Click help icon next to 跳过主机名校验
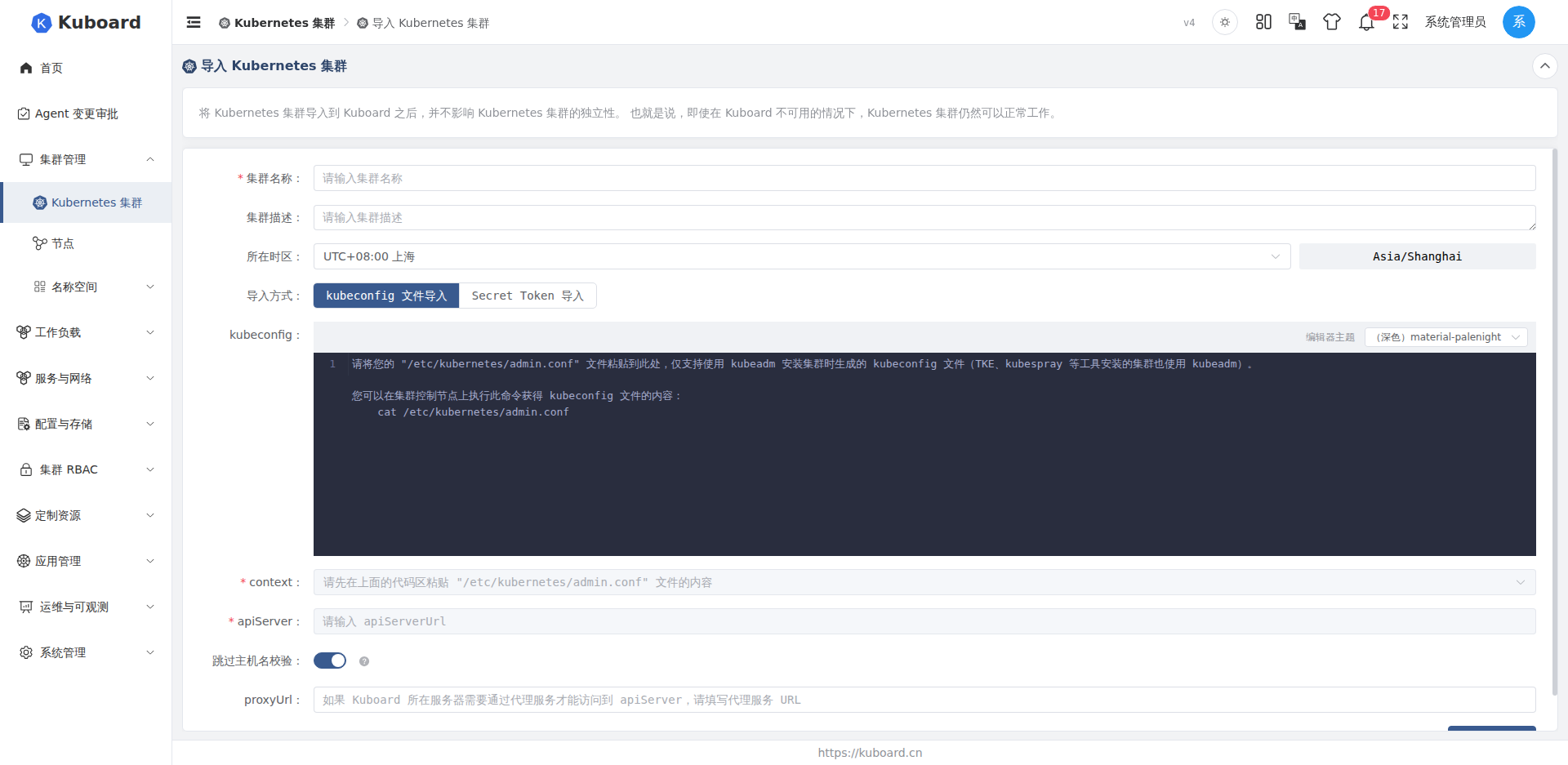The width and height of the screenshot is (1568, 765). (x=364, y=661)
